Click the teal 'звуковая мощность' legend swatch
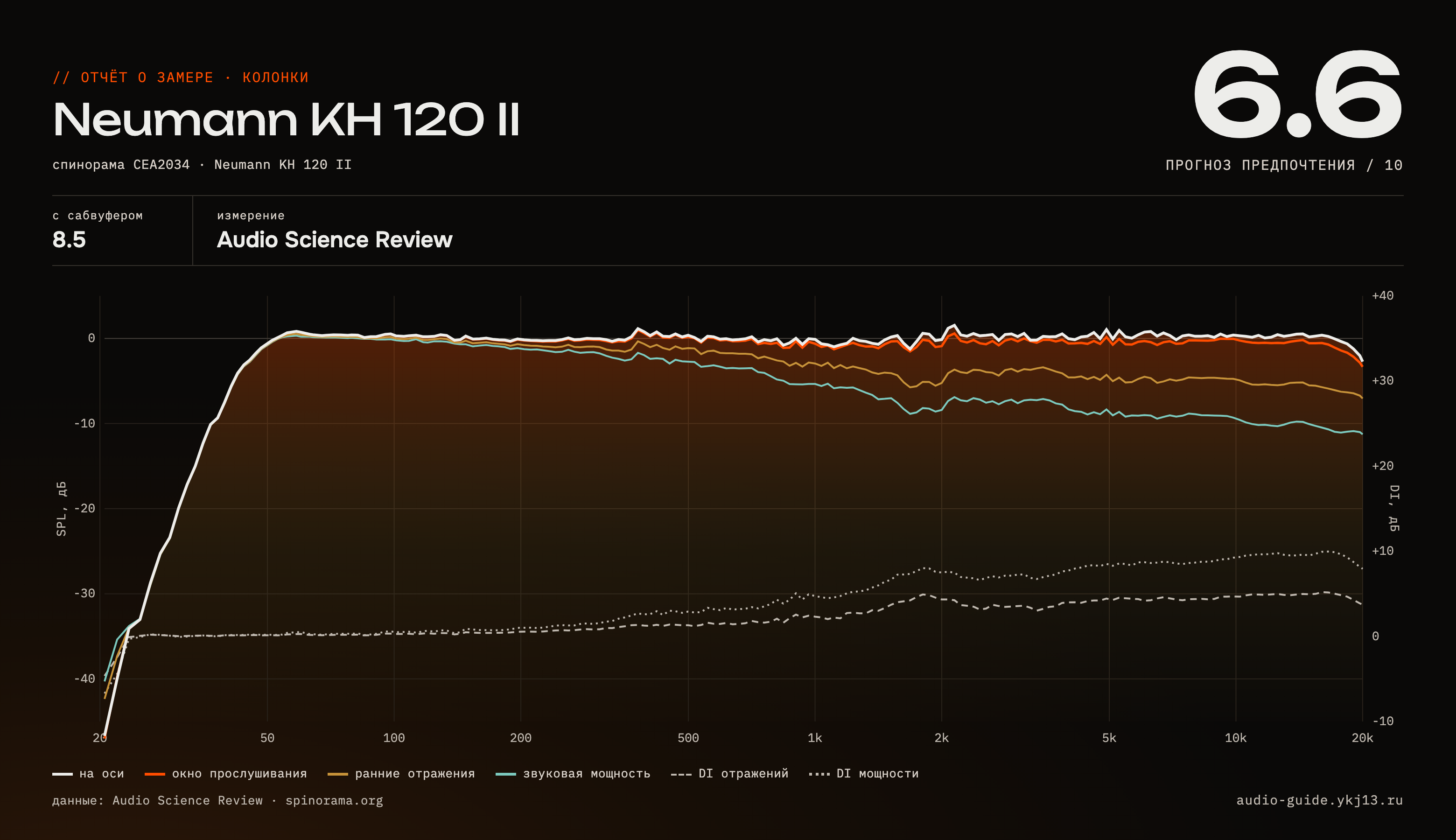The width and height of the screenshot is (1456, 840). pyautogui.click(x=506, y=774)
